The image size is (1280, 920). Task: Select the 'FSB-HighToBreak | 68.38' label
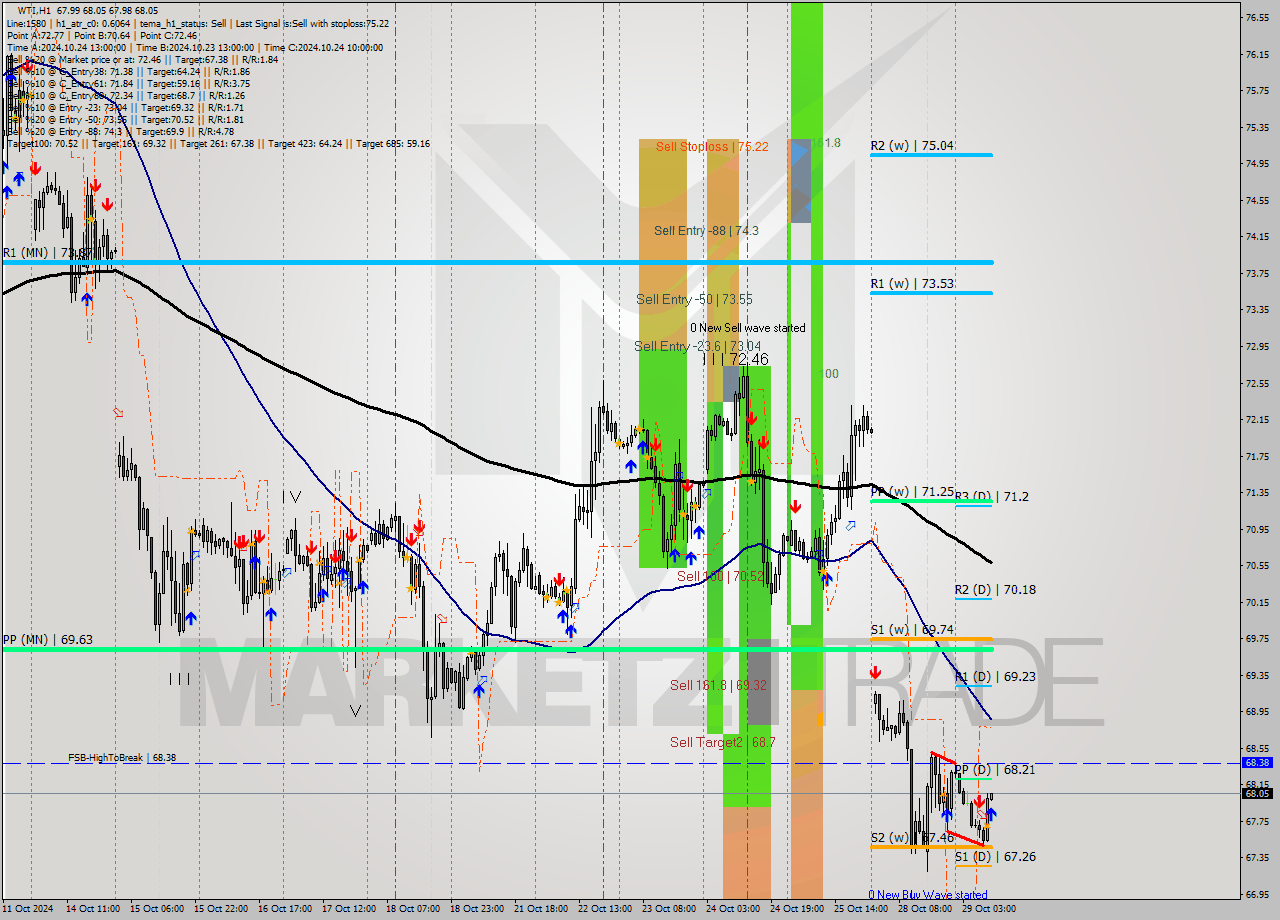[122, 758]
